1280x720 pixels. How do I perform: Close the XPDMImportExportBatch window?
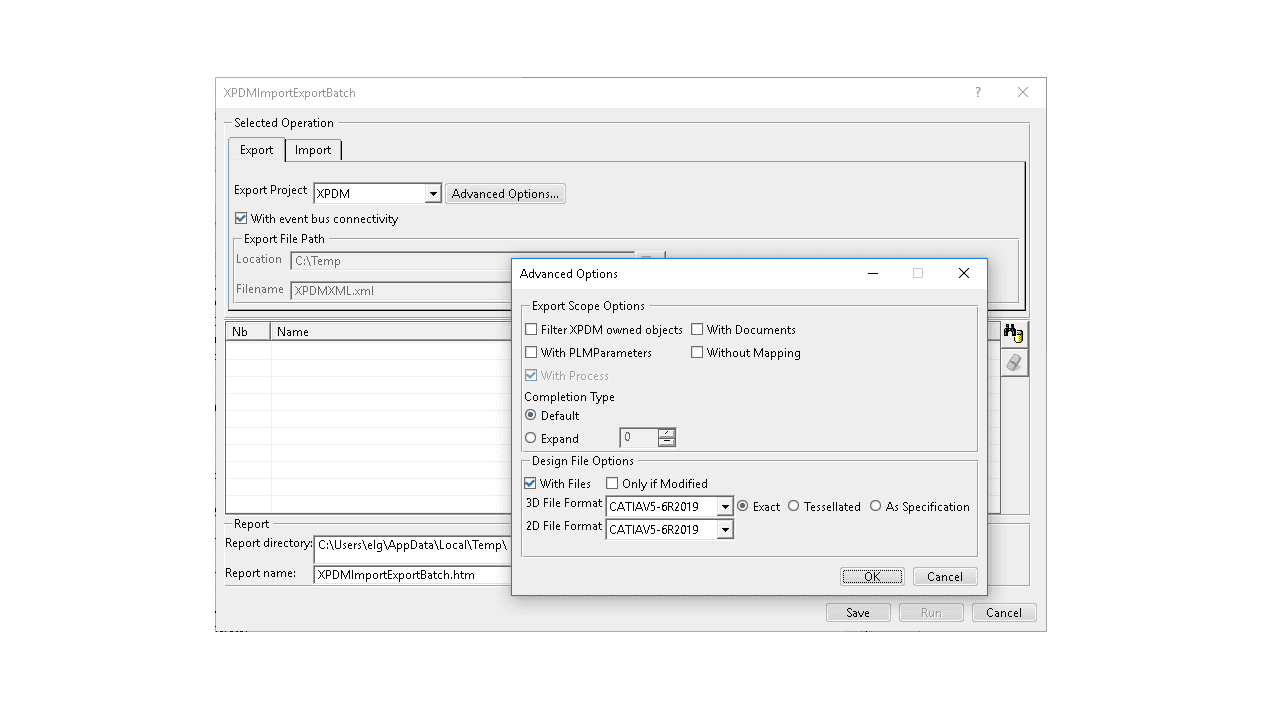point(1022,93)
